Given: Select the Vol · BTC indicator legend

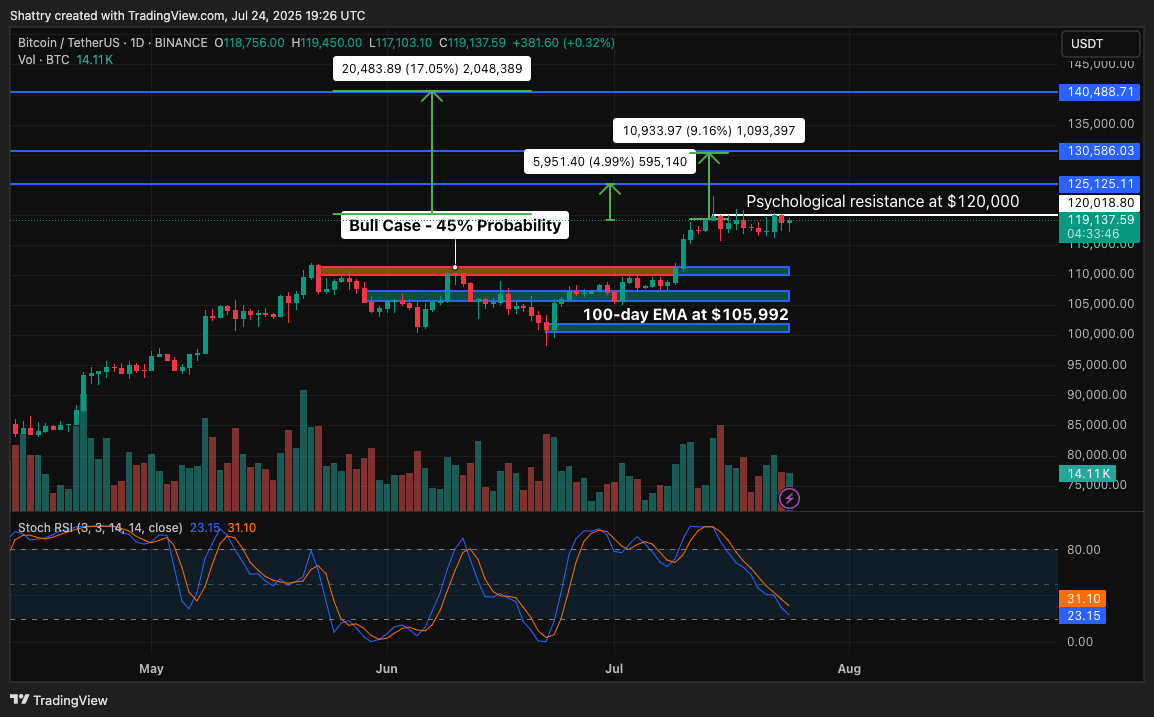Looking at the screenshot, I should (x=45, y=60).
